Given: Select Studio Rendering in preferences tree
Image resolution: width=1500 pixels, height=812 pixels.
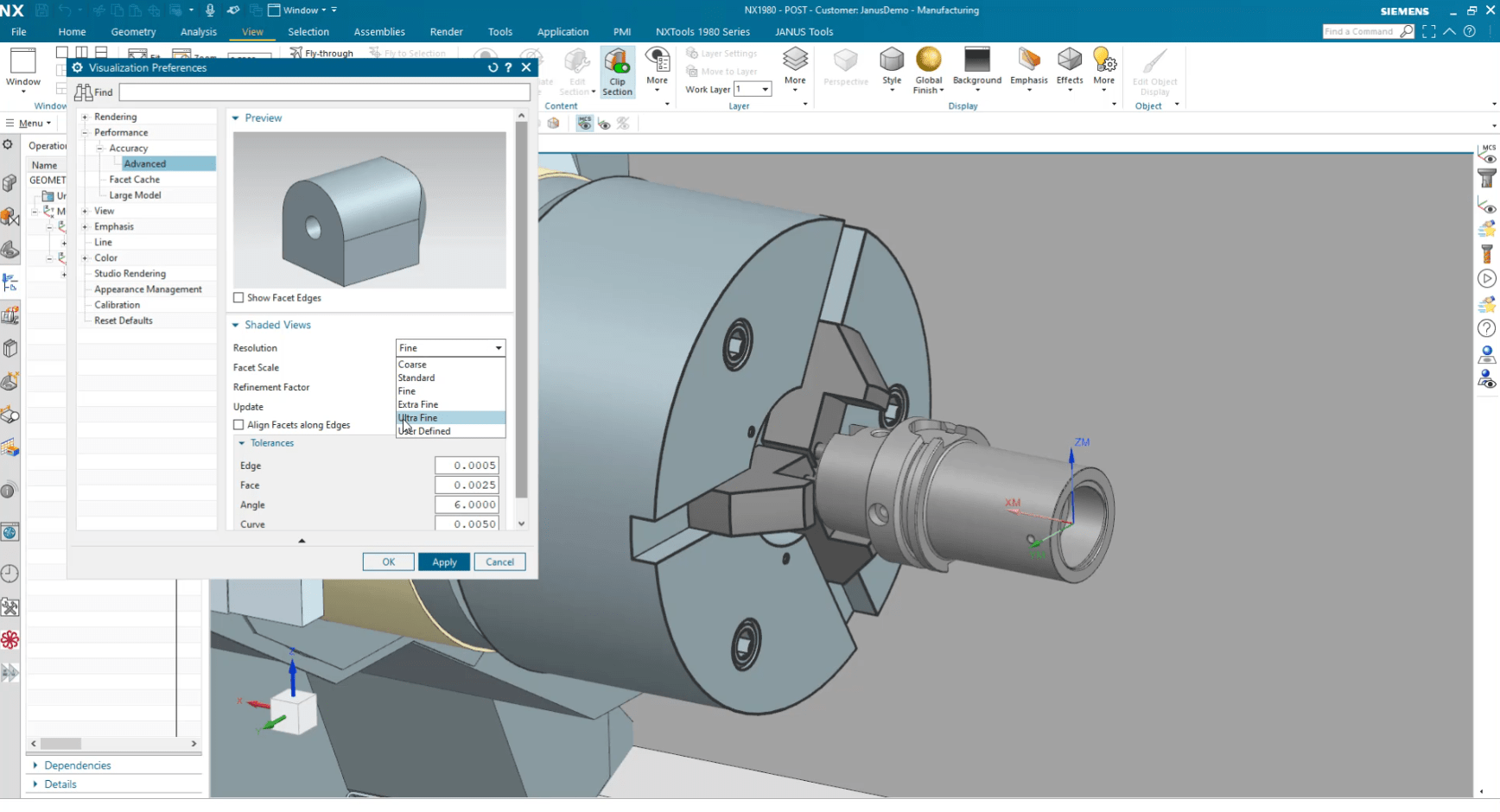Looking at the screenshot, I should [x=130, y=274].
